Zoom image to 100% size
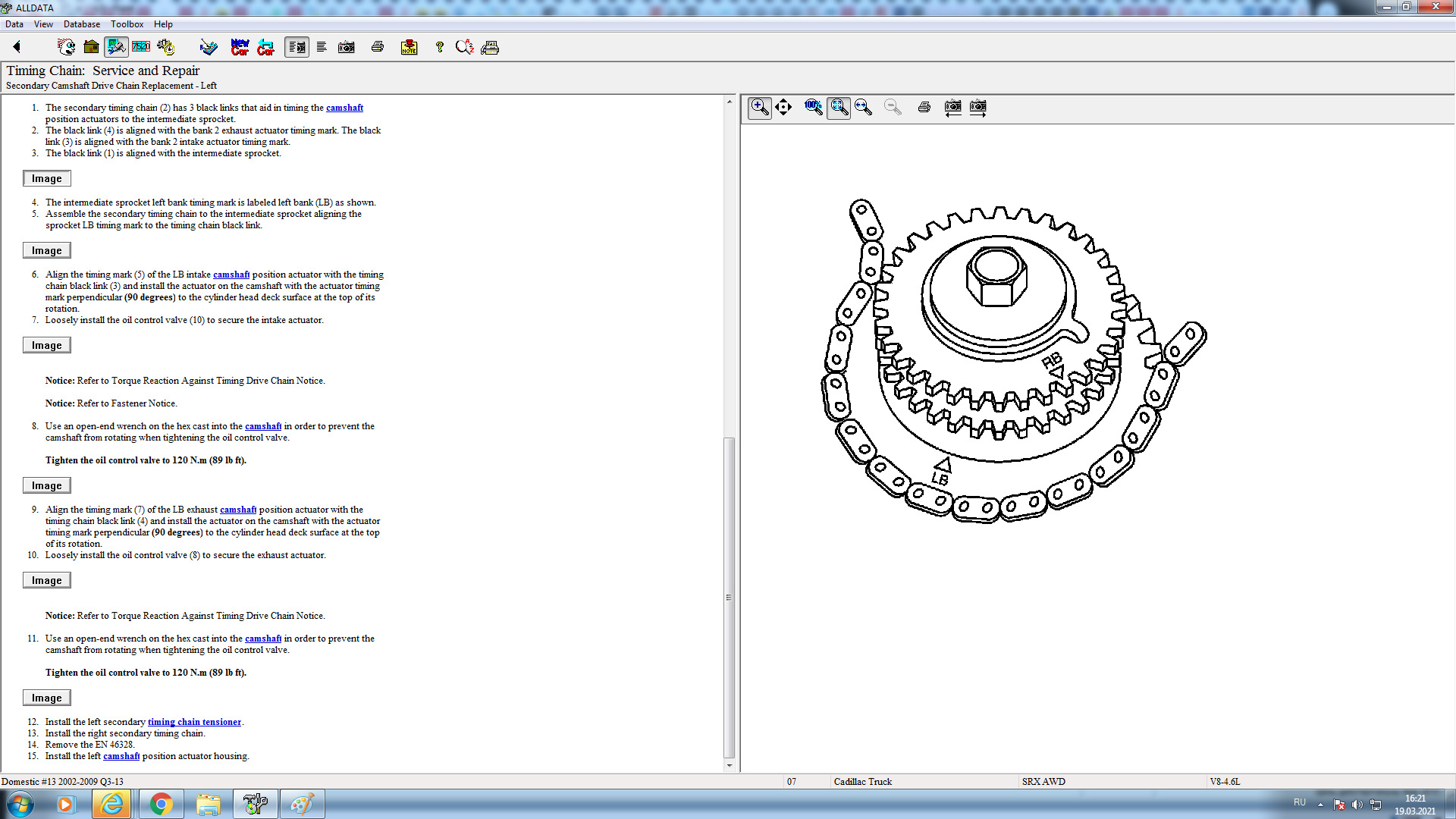The width and height of the screenshot is (1456, 819). click(x=813, y=107)
